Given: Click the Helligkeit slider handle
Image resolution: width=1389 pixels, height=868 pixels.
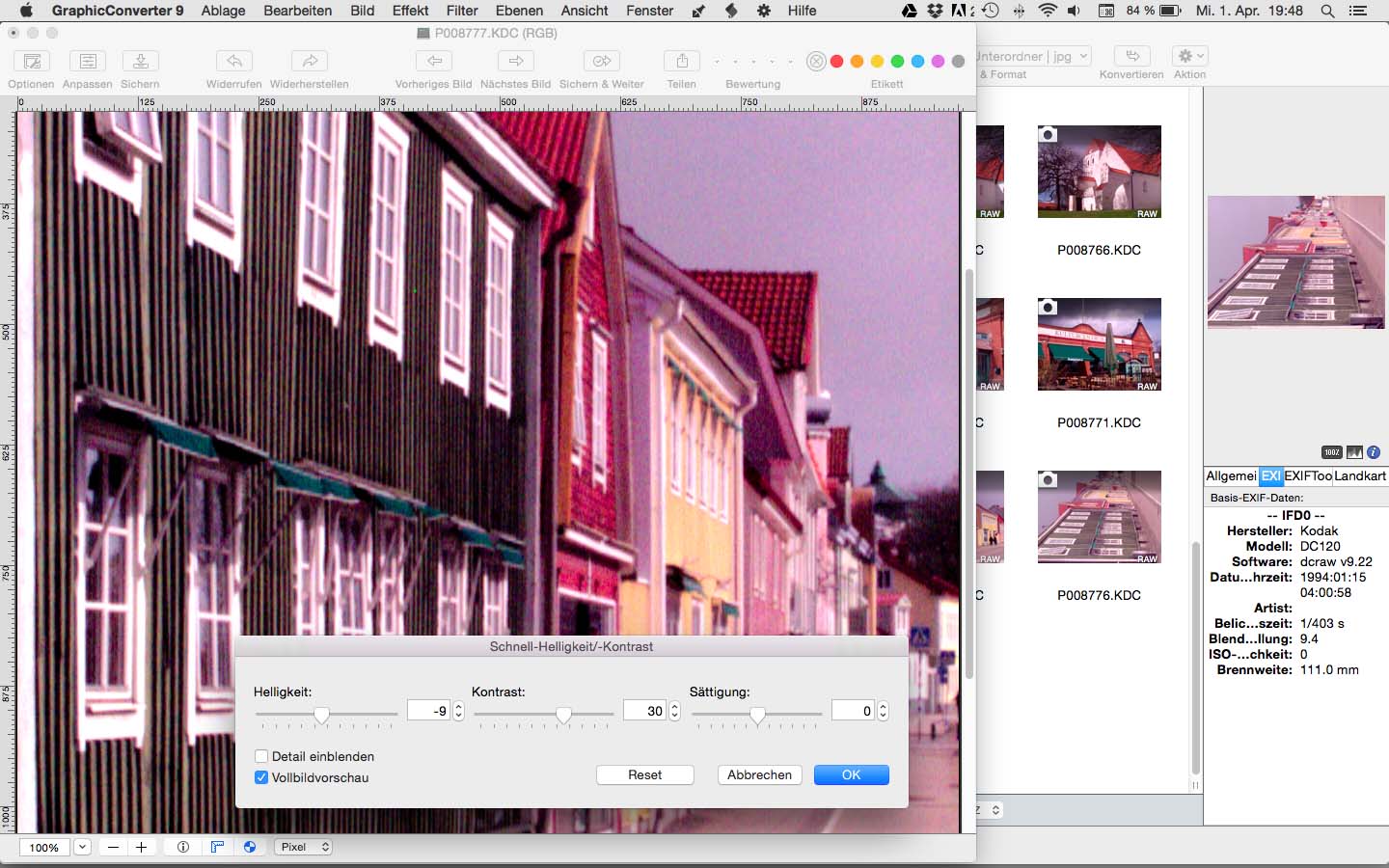Looking at the screenshot, I should click(x=322, y=714).
